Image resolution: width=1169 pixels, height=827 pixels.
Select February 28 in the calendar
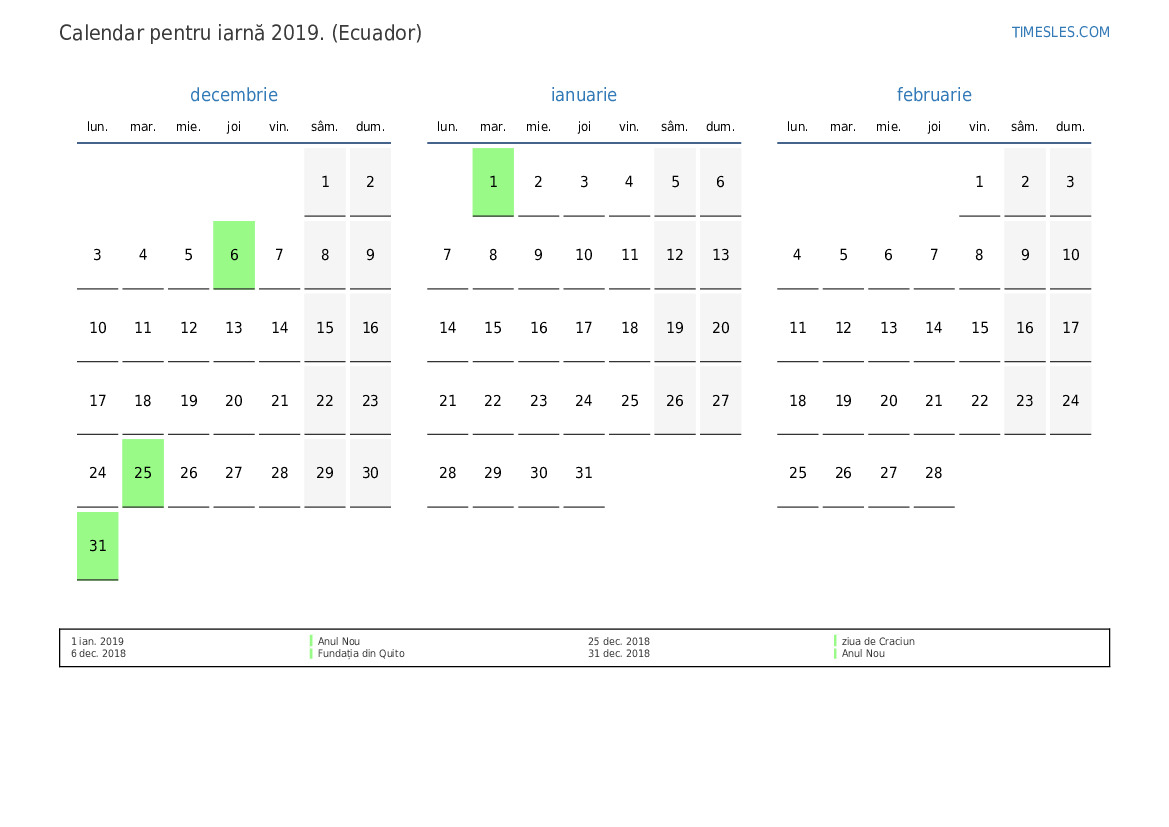pos(934,473)
